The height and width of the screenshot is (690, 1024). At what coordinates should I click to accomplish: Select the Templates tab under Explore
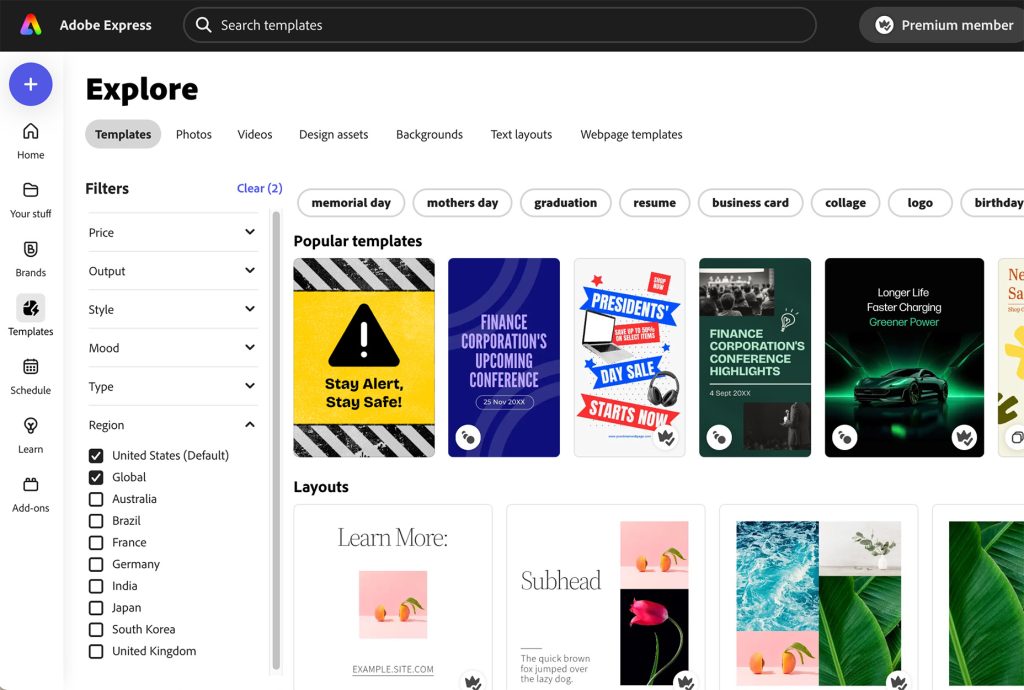tap(123, 134)
